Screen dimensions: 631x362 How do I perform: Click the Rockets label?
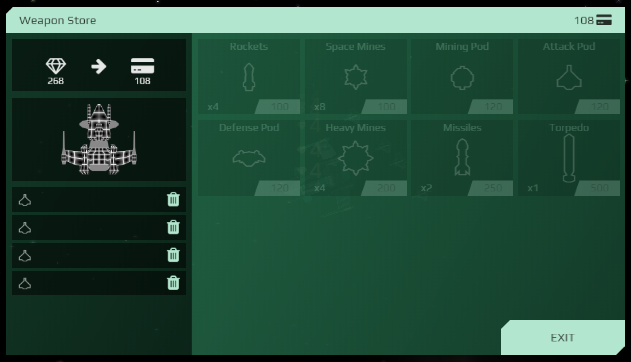coord(249,47)
